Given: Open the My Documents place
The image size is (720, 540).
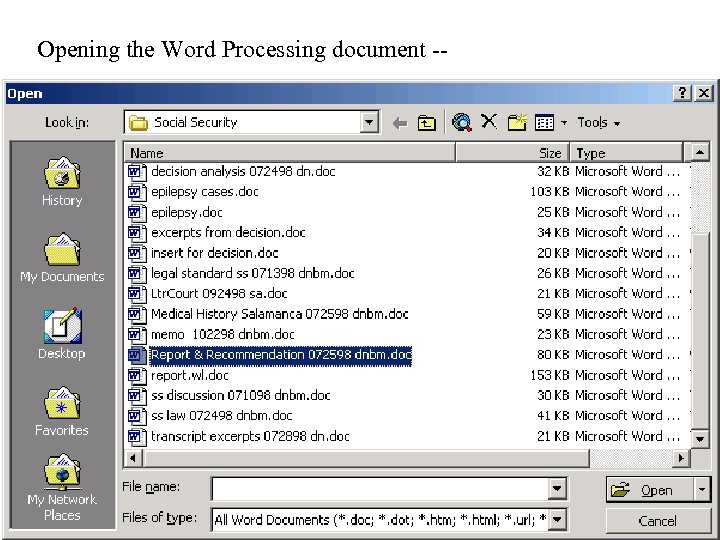Looking at the screenshot, I should (62, 258).
